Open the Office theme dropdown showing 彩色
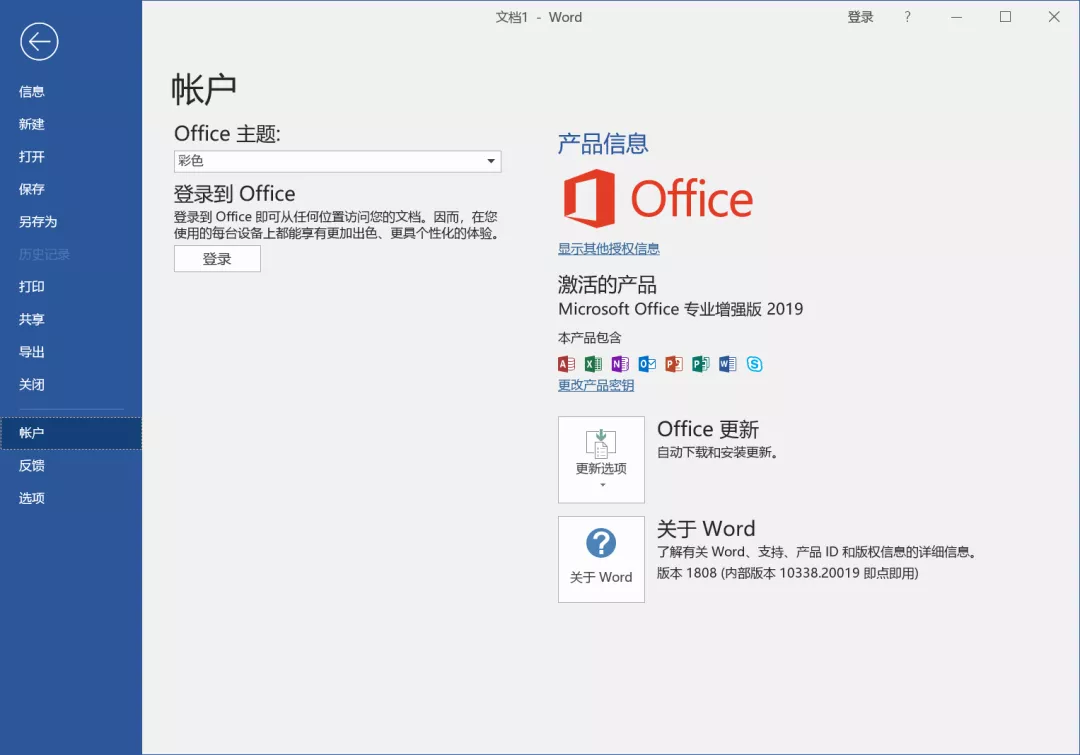Viewport: 1080px width, 755px height. tap(338, 161)
